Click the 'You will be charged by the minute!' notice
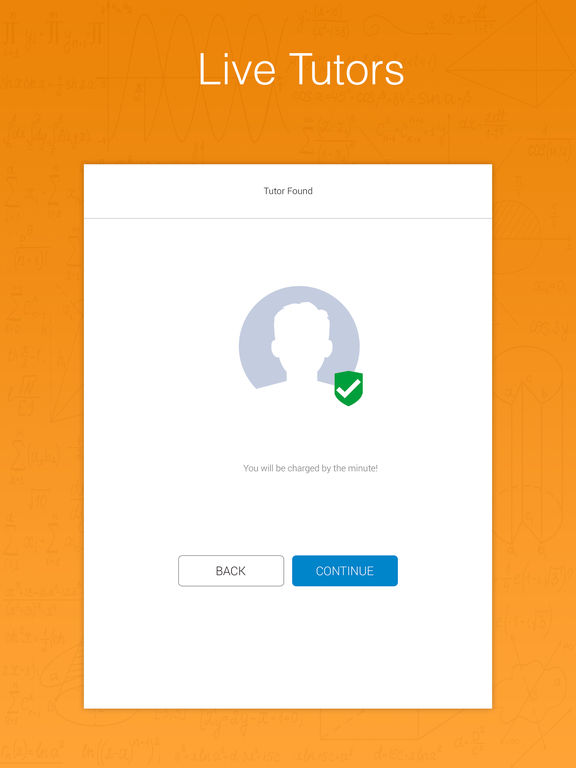Screen dimensions: 576x768 [x=311, y=468]
